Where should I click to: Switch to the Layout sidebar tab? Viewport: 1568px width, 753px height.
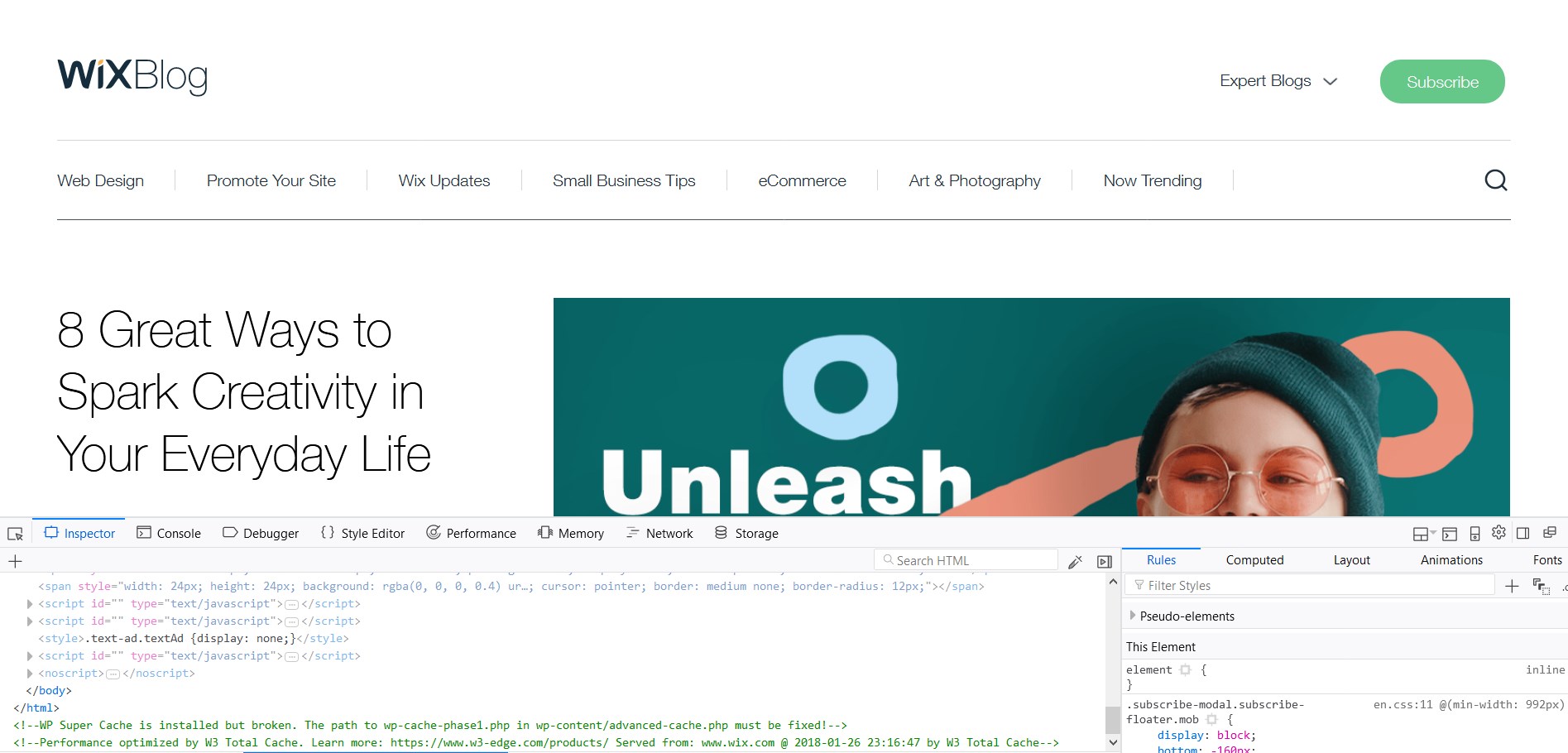tap(1352, 560)
